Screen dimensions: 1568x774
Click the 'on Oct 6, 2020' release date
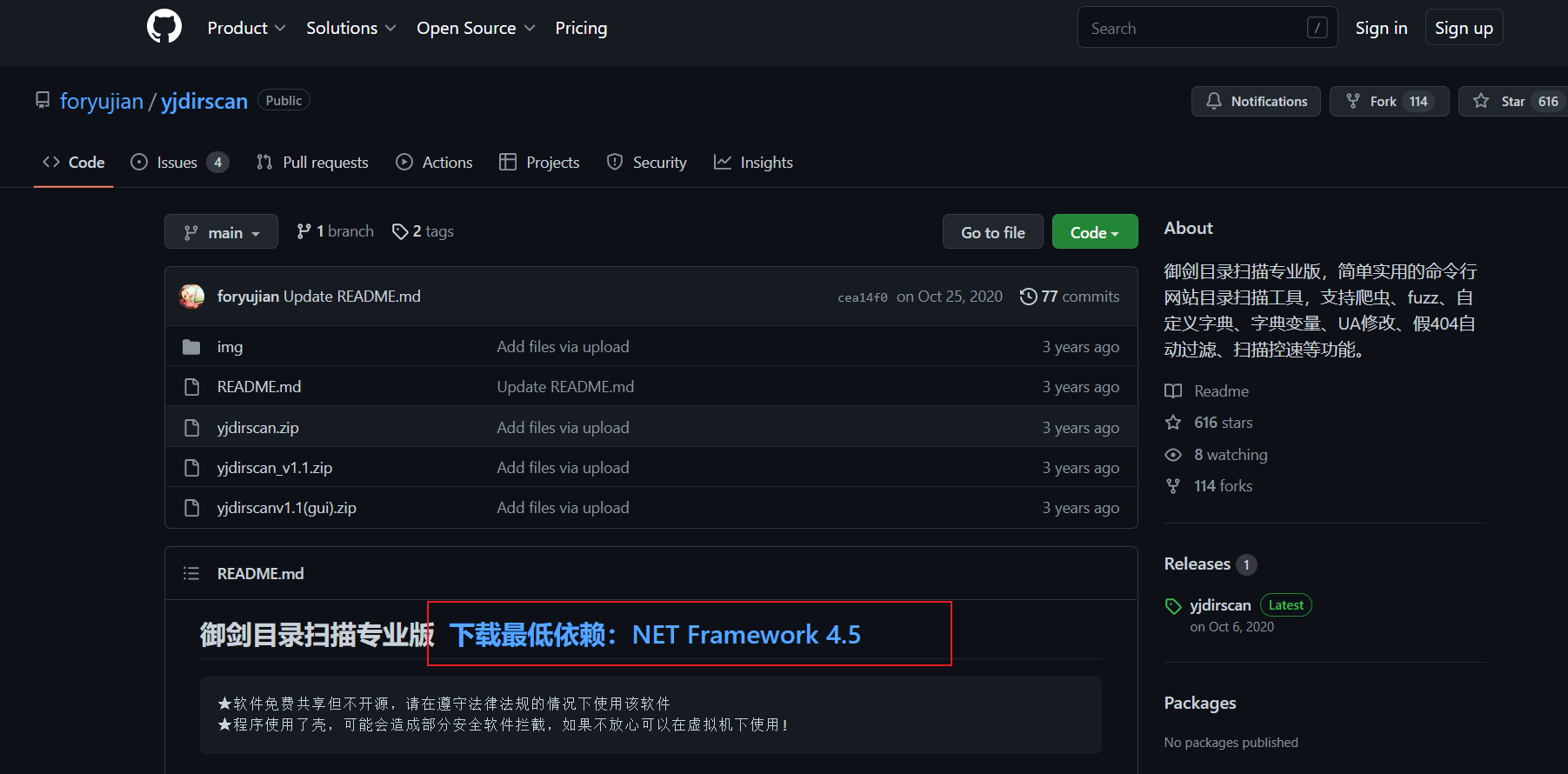[1232, 627]
